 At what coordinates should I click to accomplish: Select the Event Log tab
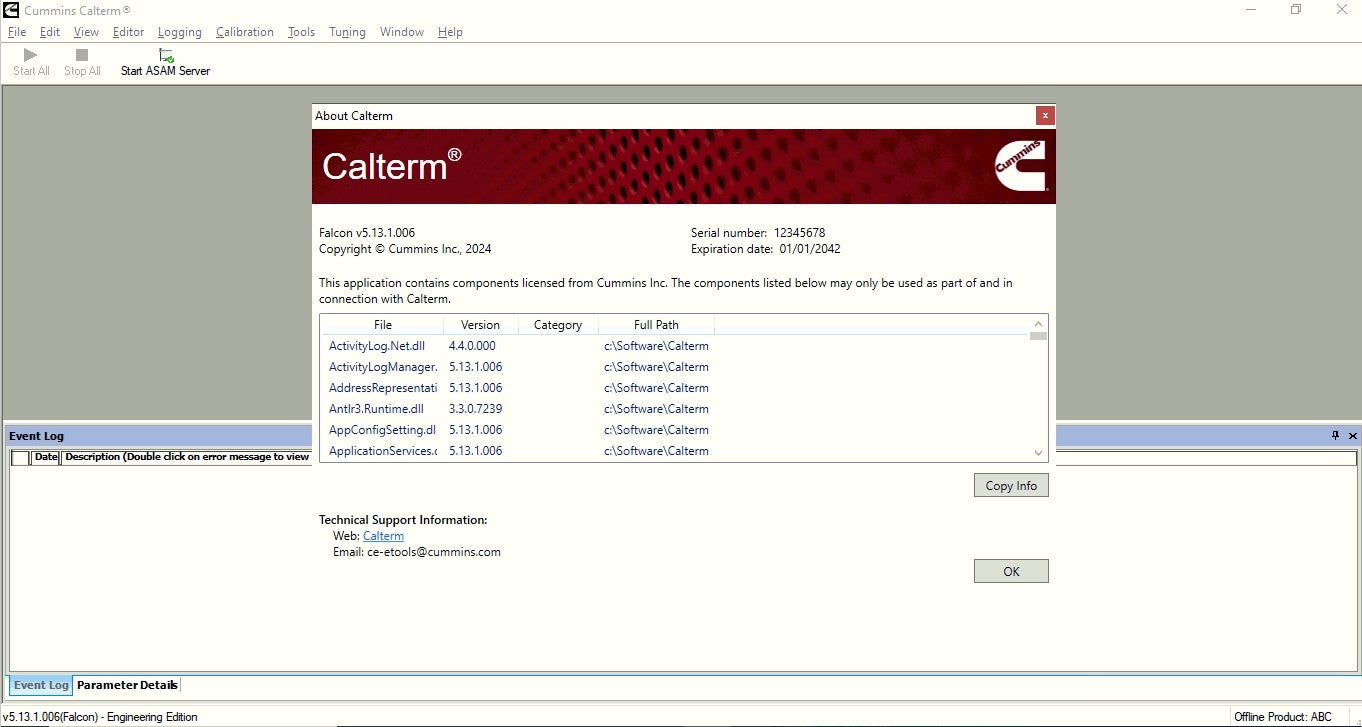click(x=41, y=685)
